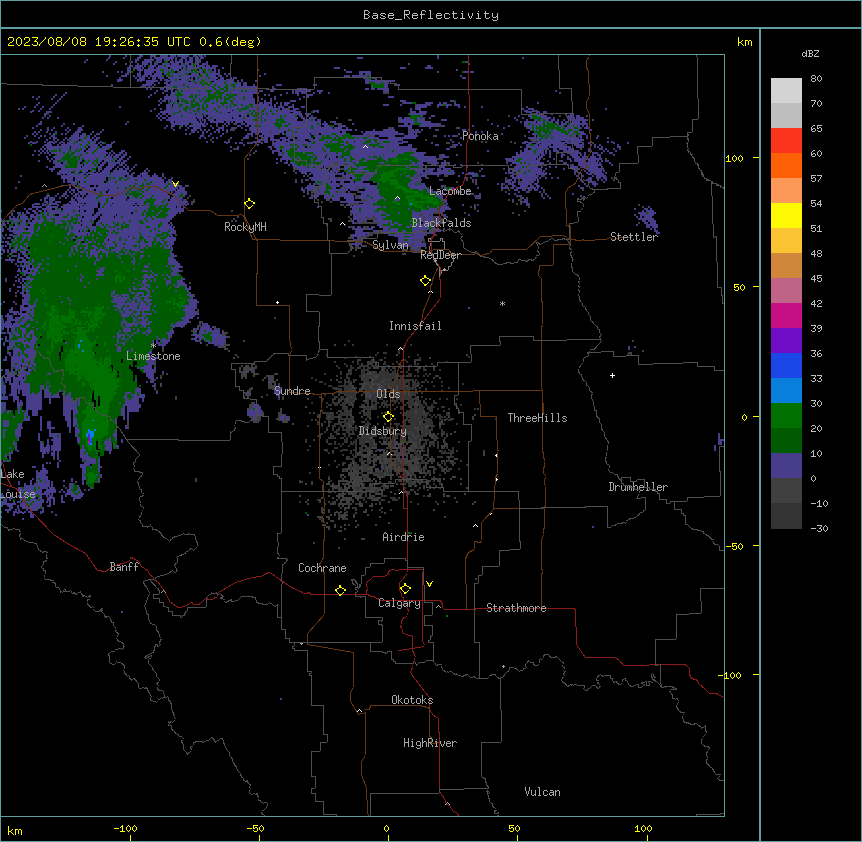Image resolution: width=862 pixels, height=842 pixels.
Task: Click the yellow 54-51 dBZ legend swatch
Action: coord(786,216)
